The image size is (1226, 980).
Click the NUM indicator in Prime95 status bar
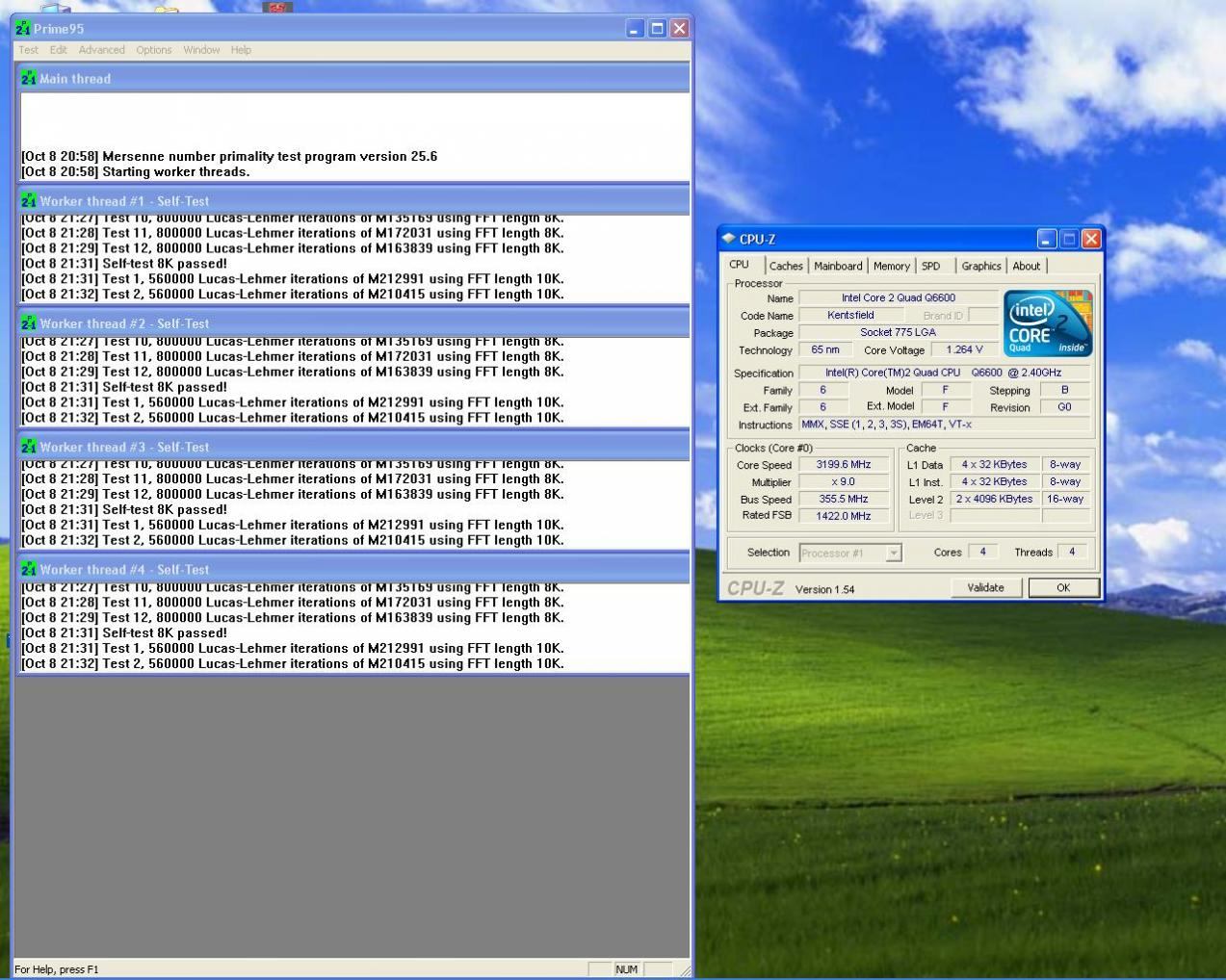(x=626, y=969)
